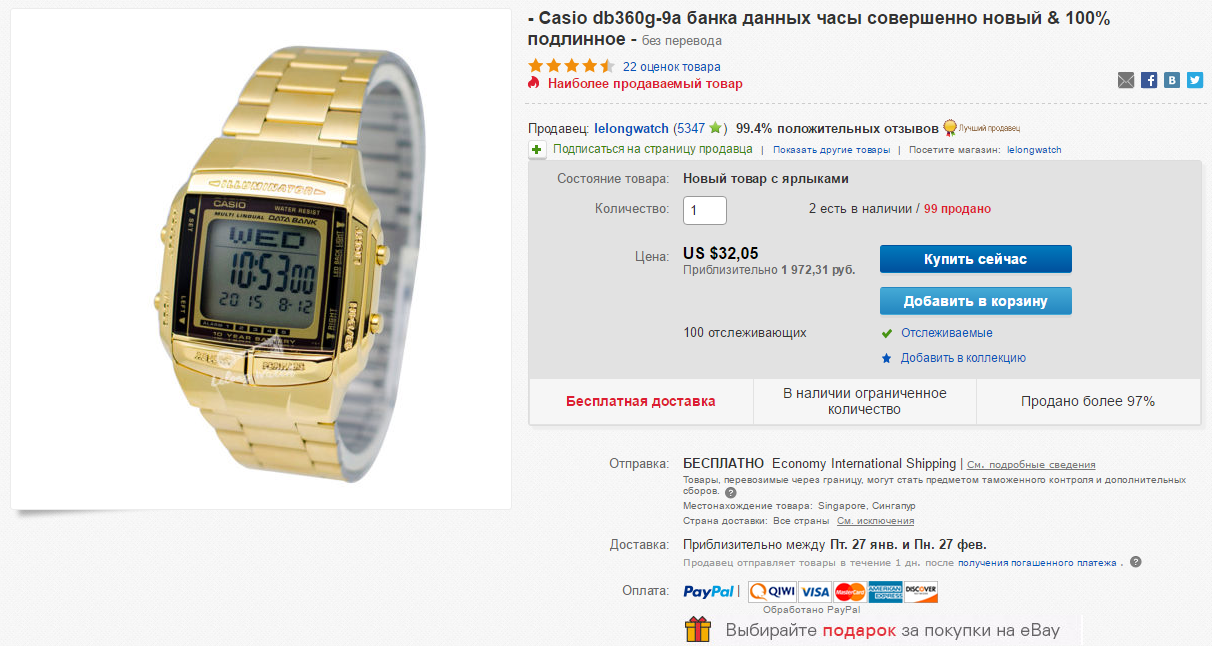1212x646 pixels.
Task: Share listing via email envelope icon
Action: [1126, 80]
